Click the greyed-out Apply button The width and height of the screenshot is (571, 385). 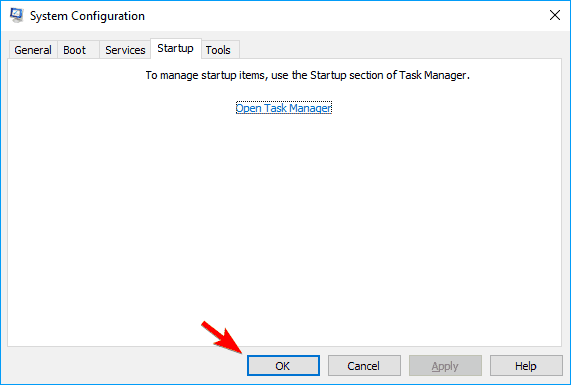pyautogui.click(x=445, y=366)
